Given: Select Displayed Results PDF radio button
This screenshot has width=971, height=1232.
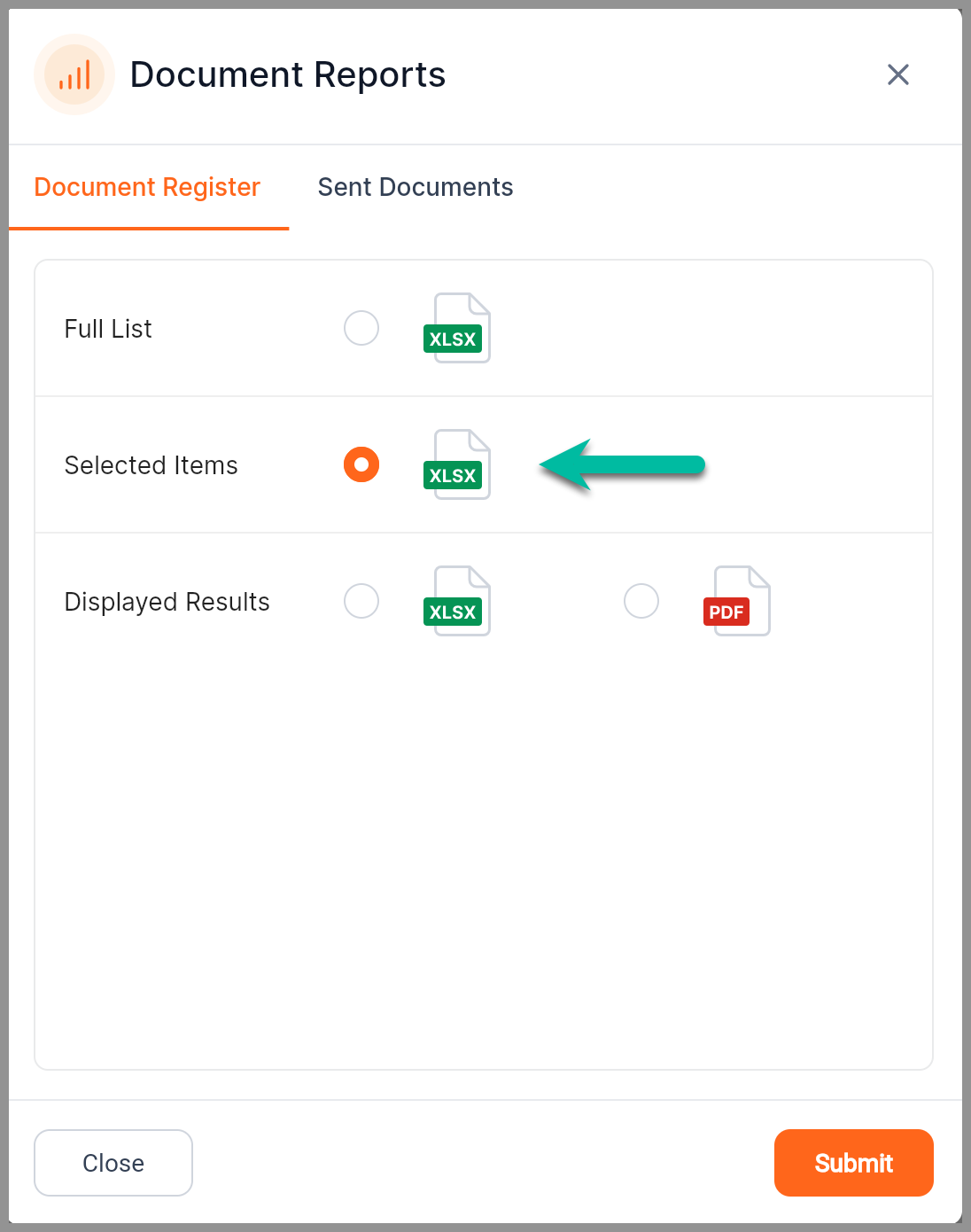Looking at the screenshot, I should point(641,601).
